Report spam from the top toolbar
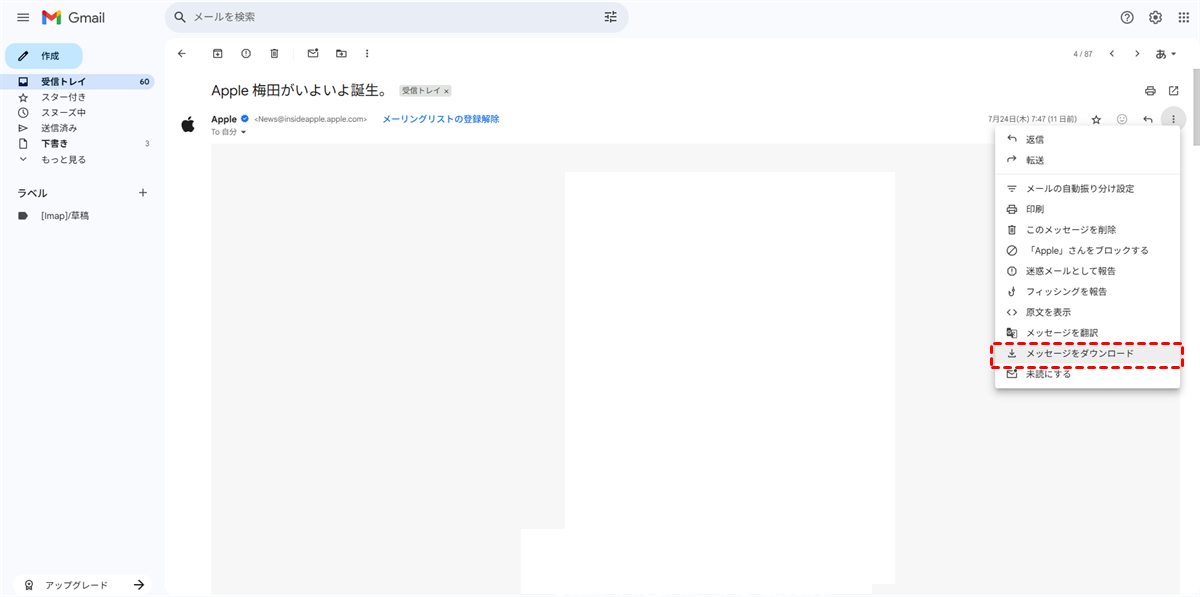 pos(245,53)
